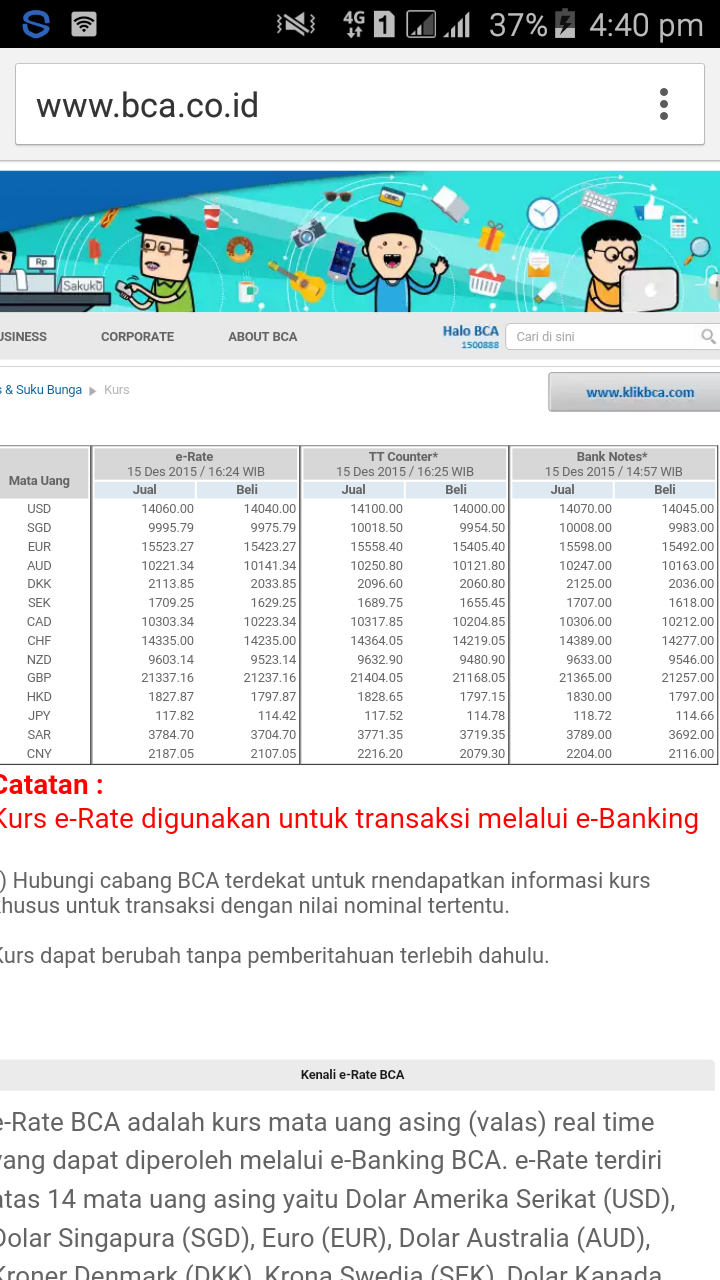Open the browser three-dot overflow menu
This screenshot has width=720, height=1280.
tap(664, 104)
